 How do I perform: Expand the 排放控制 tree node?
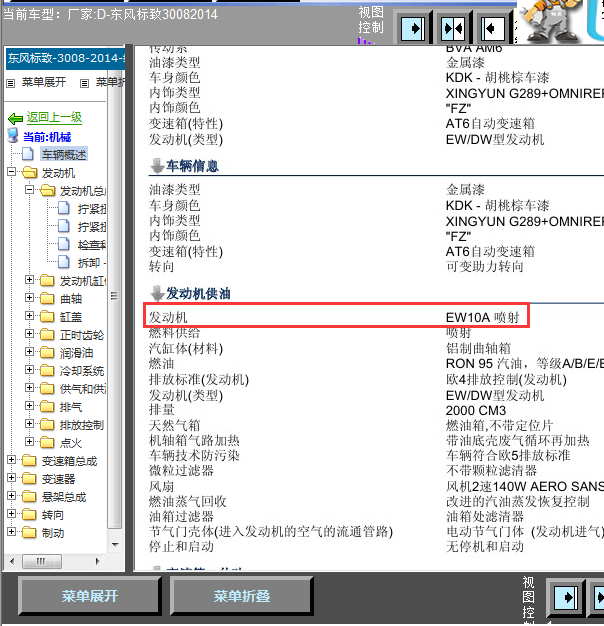click(29, 423)
